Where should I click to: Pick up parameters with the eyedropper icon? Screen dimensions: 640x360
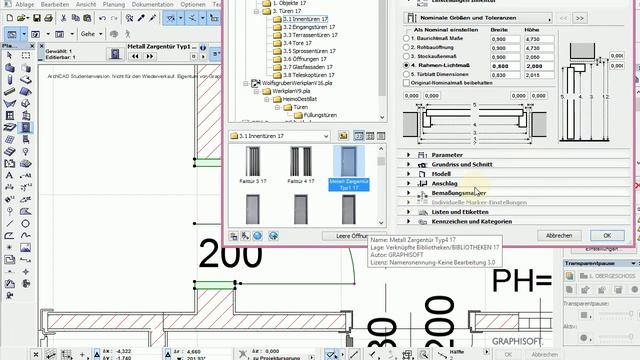tap(141, 18)
